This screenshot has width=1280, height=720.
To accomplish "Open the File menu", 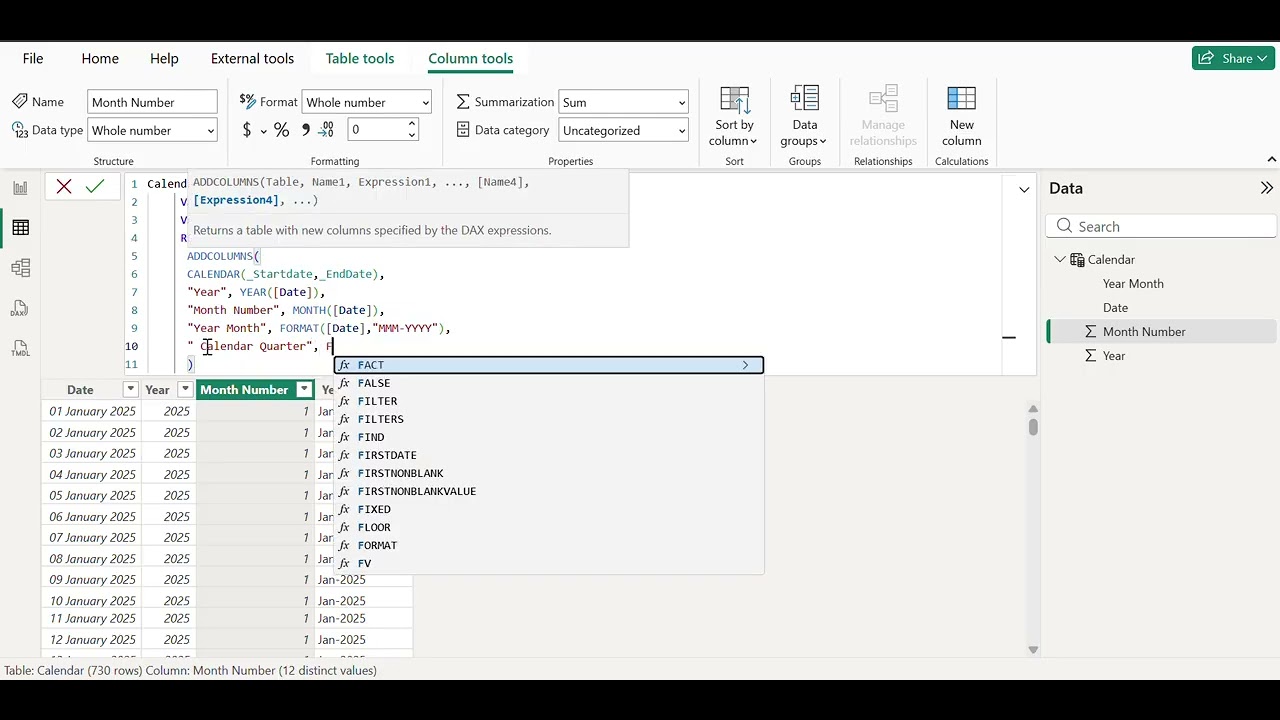I will [x=33, y=58].
